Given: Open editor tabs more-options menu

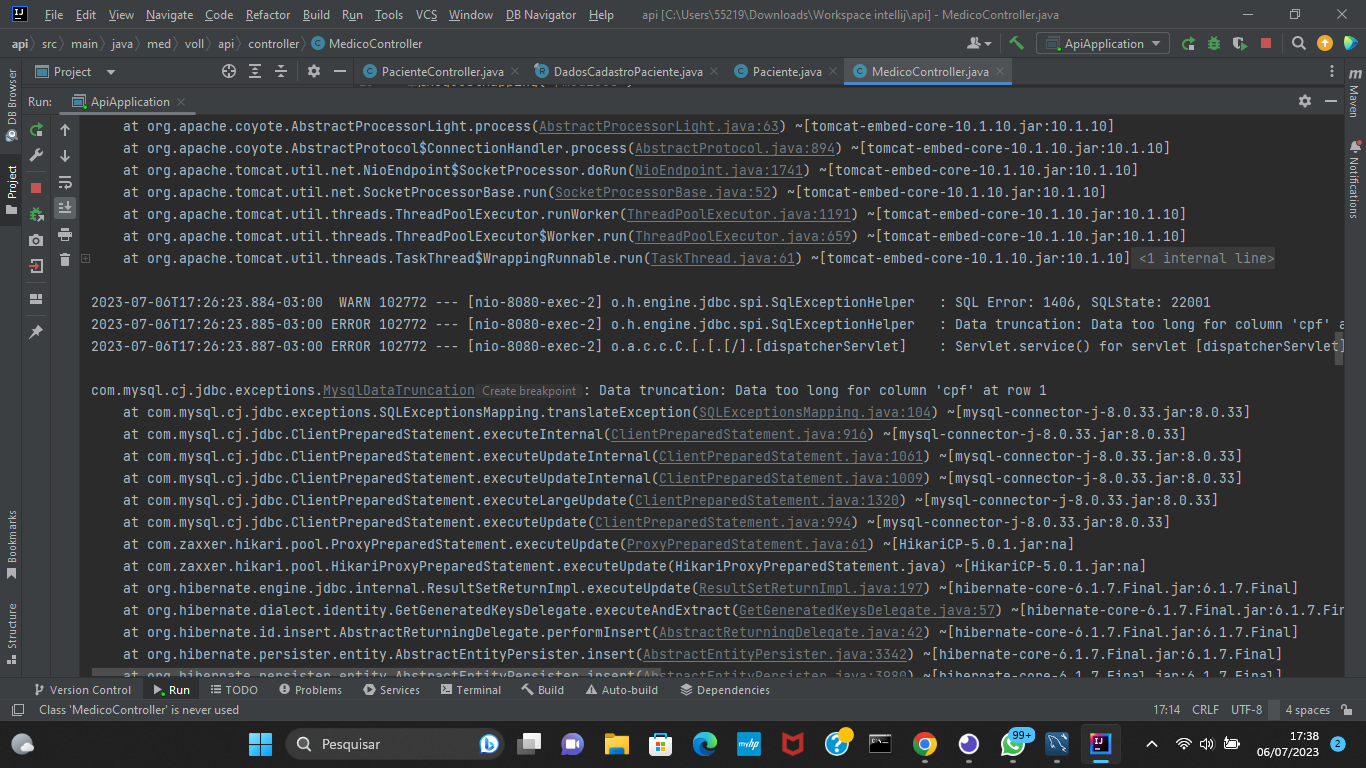Looking at the screenshot, I should 1331,71.
